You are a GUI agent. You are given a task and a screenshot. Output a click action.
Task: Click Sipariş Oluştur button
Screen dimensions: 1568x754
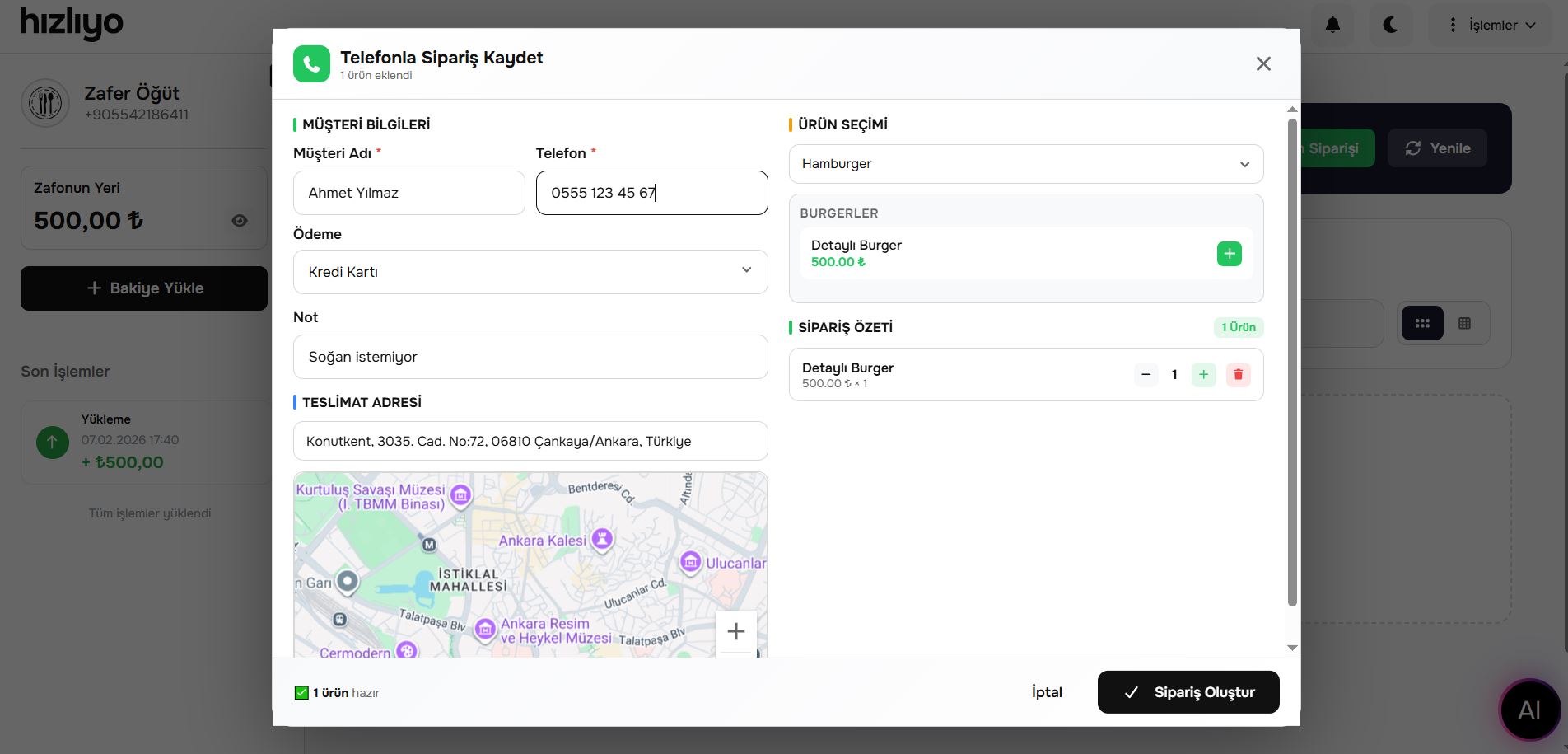(x=1188, y=692)
